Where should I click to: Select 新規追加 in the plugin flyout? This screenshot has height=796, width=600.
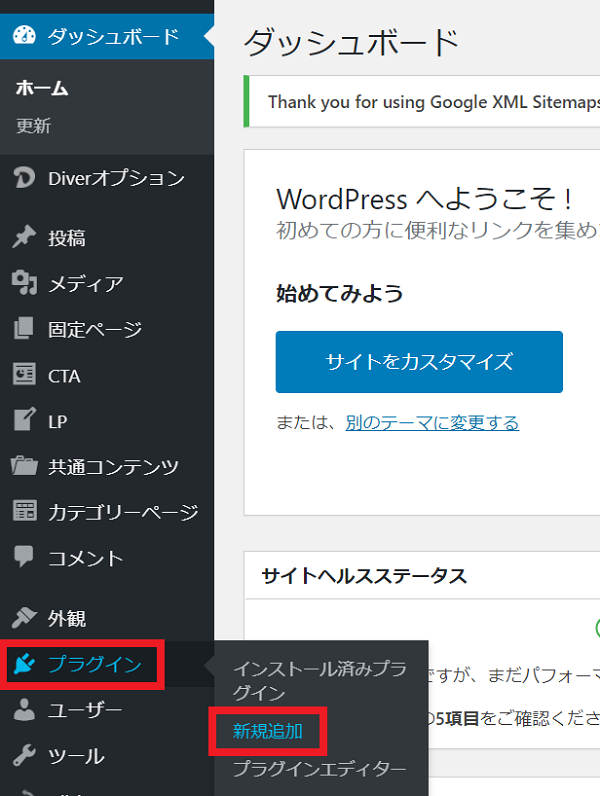[268, 731]
